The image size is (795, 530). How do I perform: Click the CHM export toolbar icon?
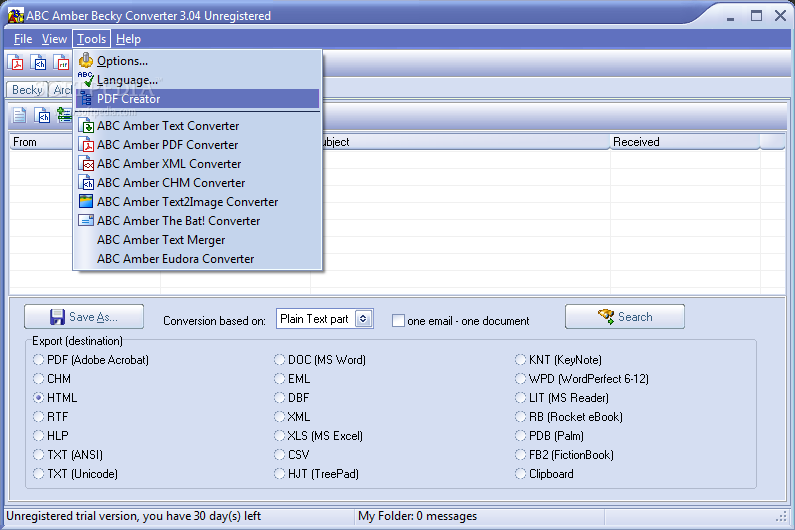point(38,63)
